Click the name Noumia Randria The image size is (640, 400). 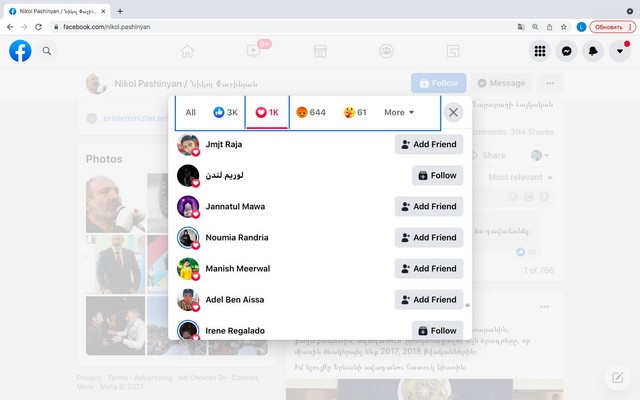click(237, 238)
